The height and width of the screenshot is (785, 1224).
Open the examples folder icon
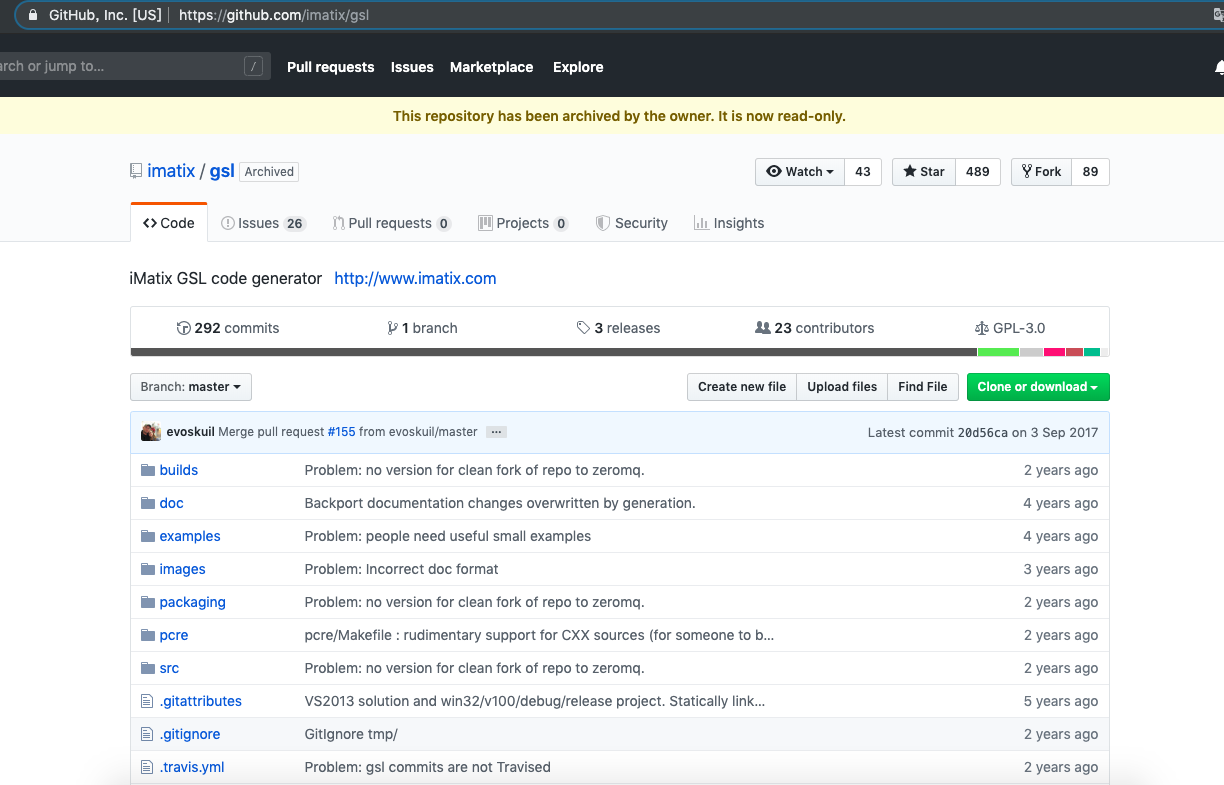148,536
